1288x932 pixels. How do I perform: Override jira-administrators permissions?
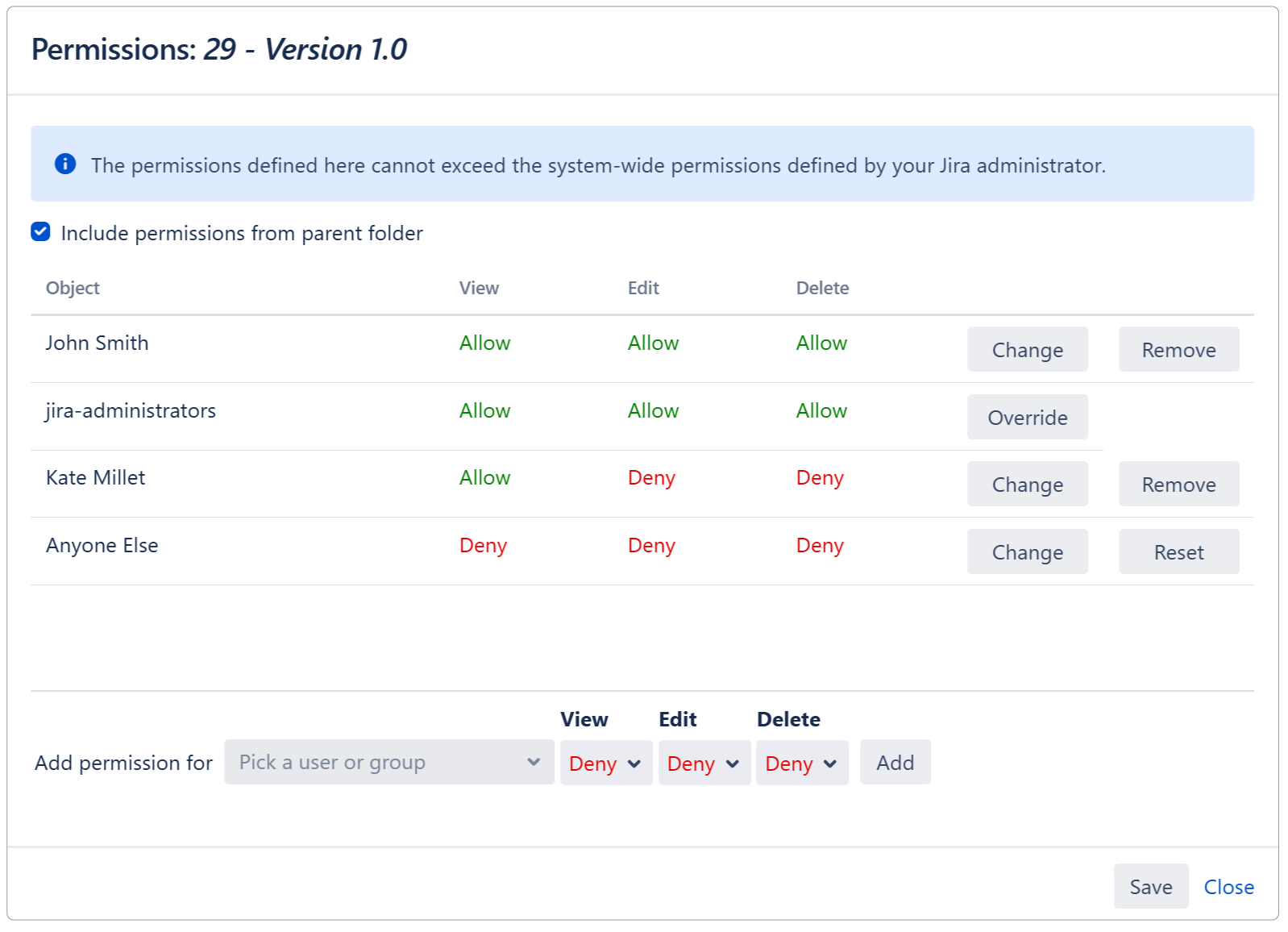[x=1027, y=417]
